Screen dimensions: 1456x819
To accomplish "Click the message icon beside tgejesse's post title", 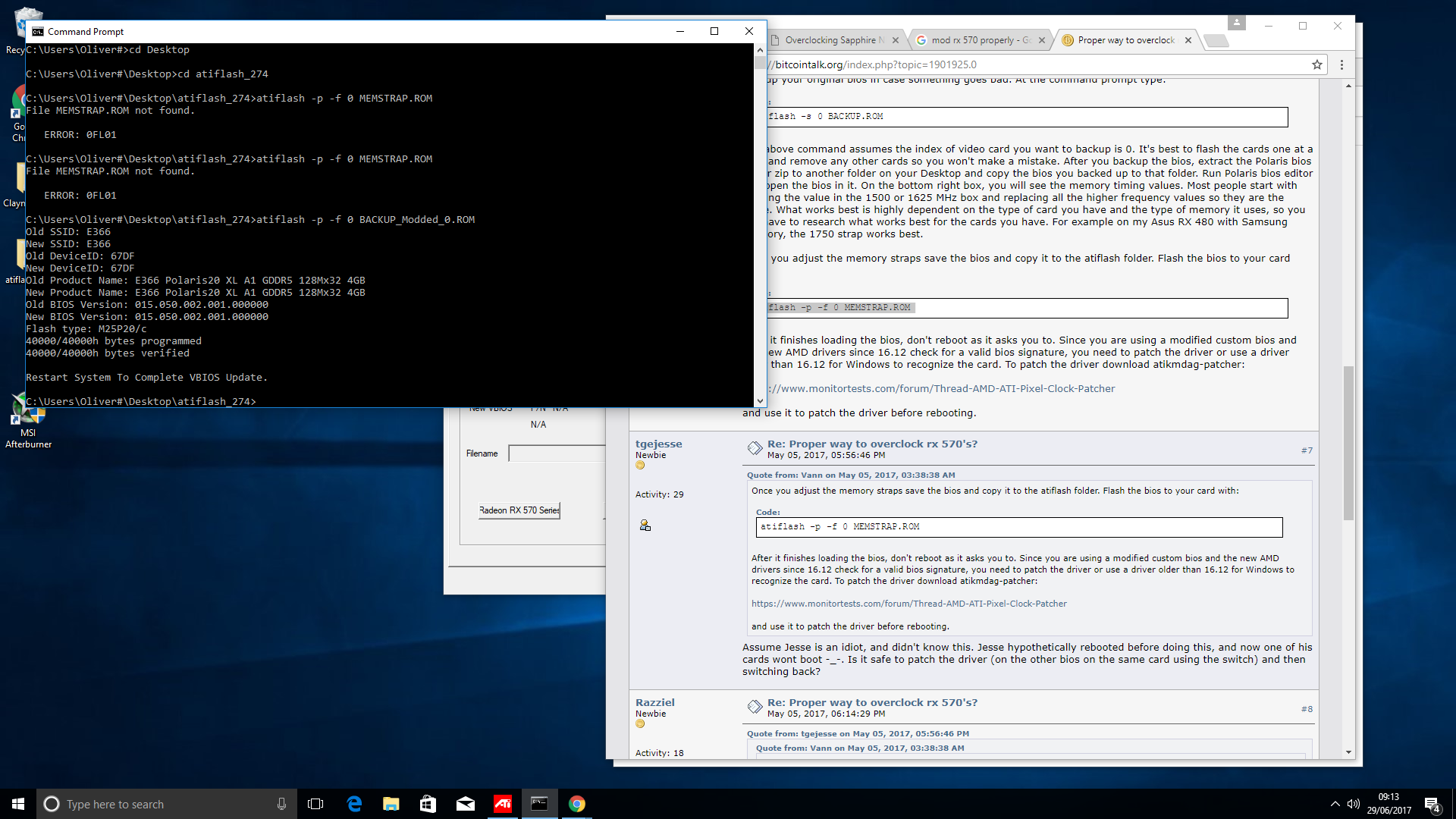I will coord(755,448).
